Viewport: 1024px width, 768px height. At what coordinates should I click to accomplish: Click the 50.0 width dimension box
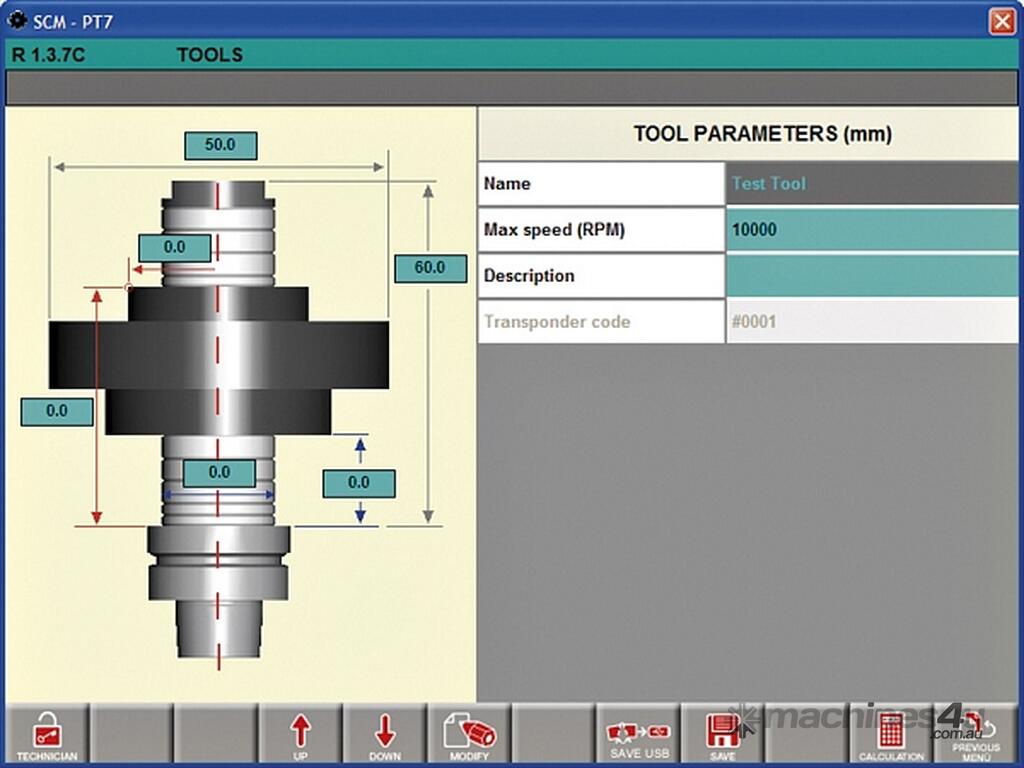point(220,145)
